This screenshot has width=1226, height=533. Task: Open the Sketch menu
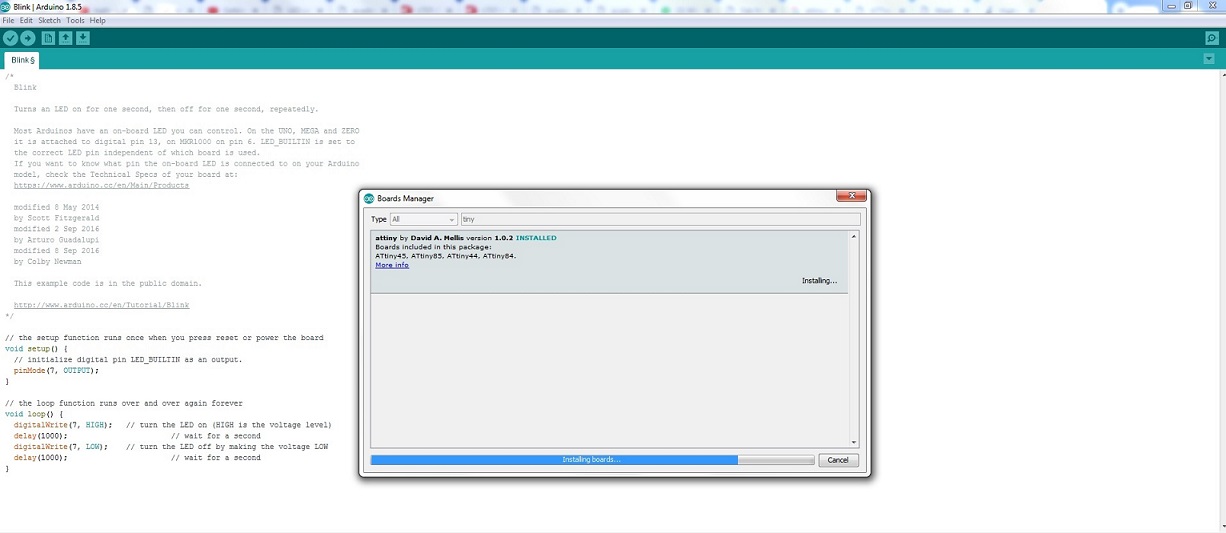(x=49, y=20)
